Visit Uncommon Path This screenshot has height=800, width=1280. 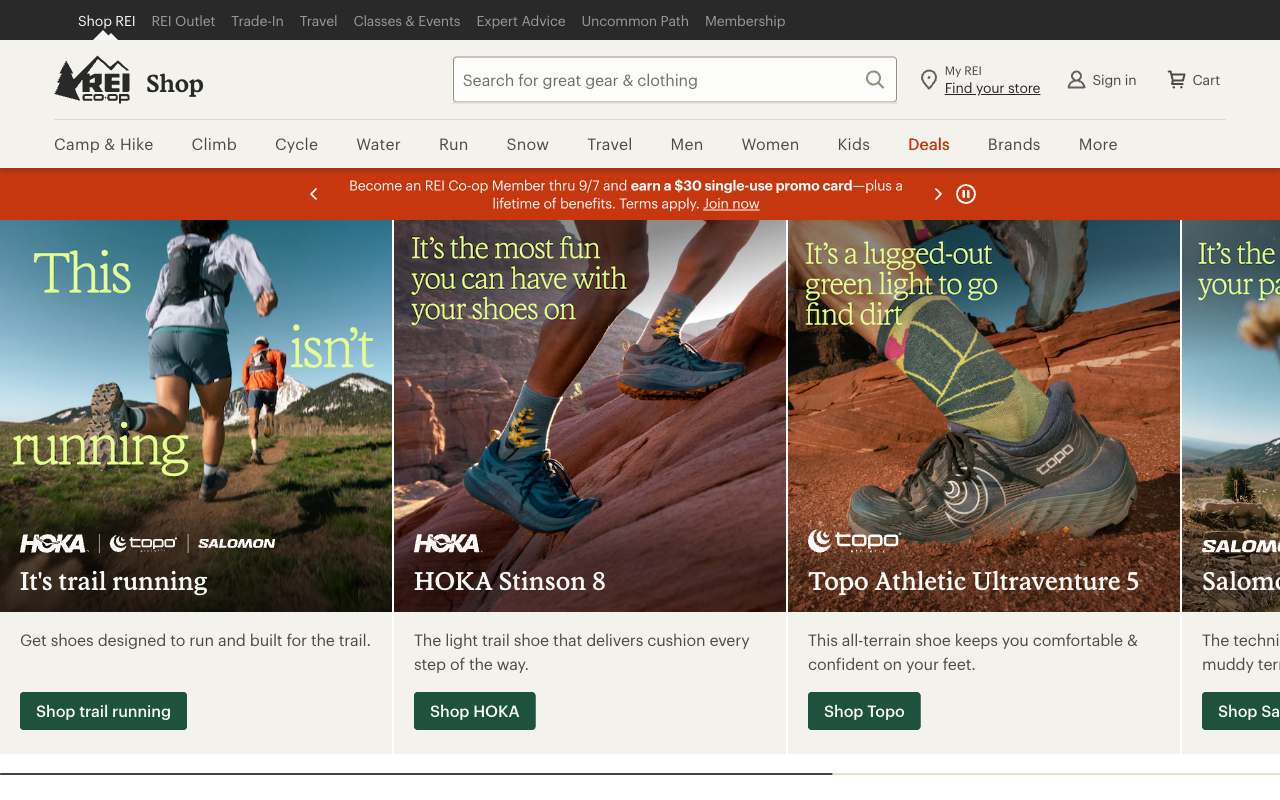(635, 21)
